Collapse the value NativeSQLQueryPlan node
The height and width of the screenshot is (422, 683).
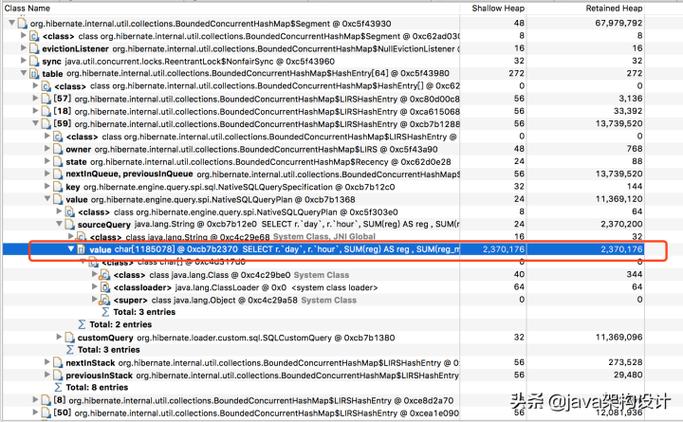47,199
